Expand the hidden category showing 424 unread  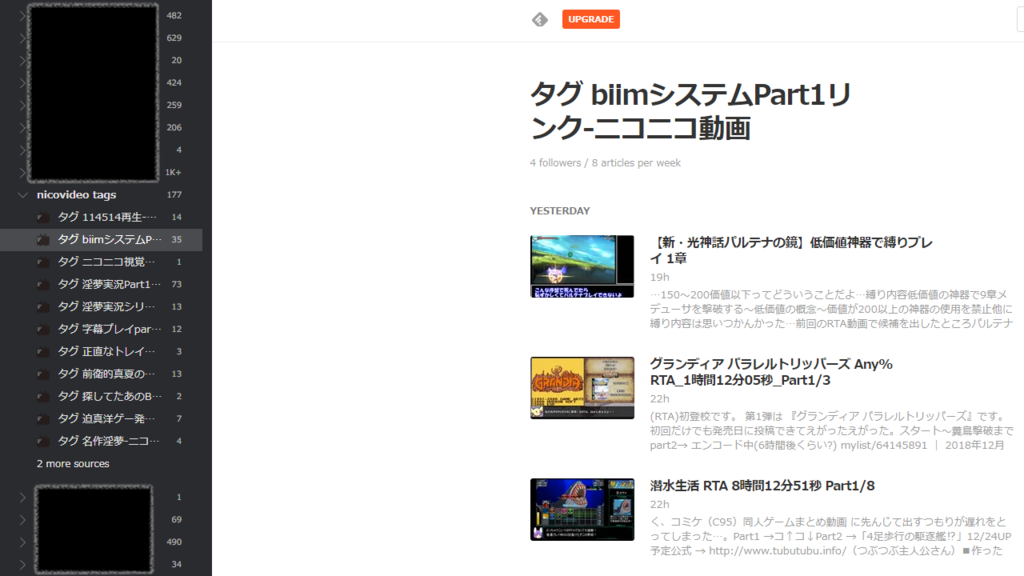pyautogui.click(x=23, y=83)
